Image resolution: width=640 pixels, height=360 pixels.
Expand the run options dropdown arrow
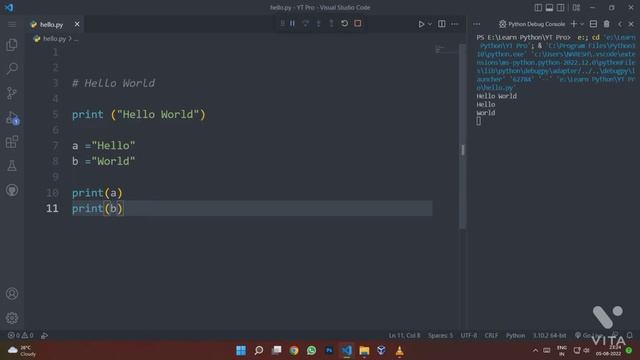click(x=429, y=24)
